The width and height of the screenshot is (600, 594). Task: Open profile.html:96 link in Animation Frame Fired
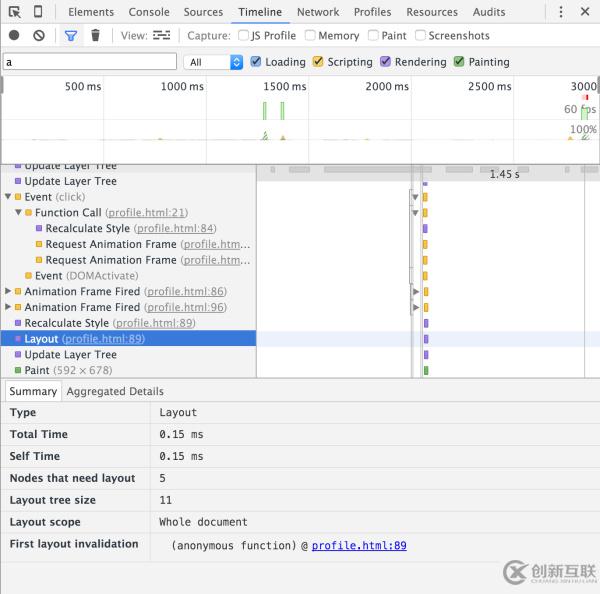point(186,307)
